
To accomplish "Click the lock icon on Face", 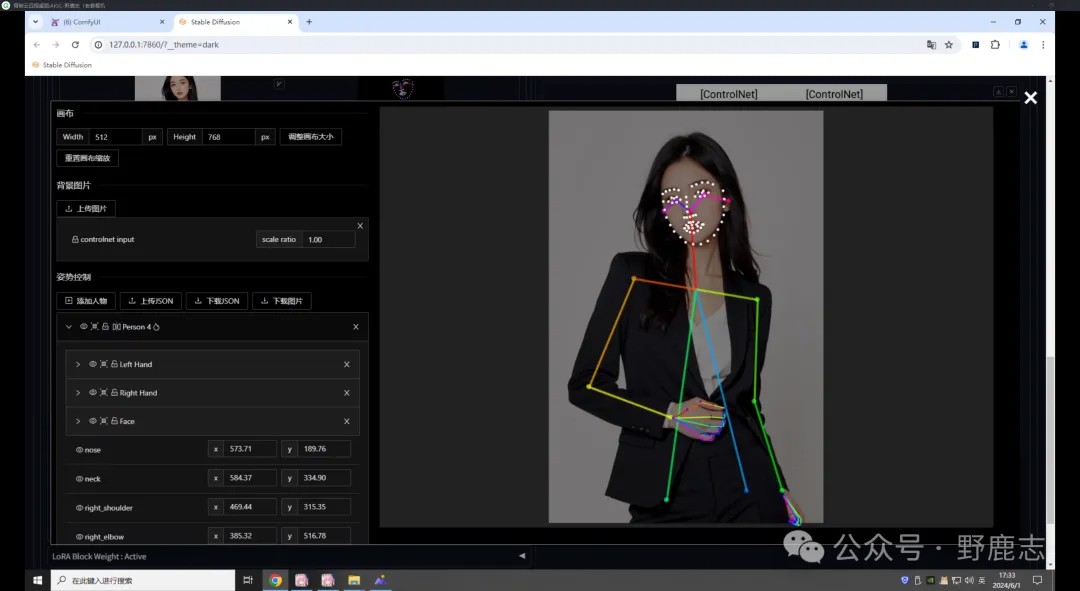I will pyautogui.click(x=114, y=421).
